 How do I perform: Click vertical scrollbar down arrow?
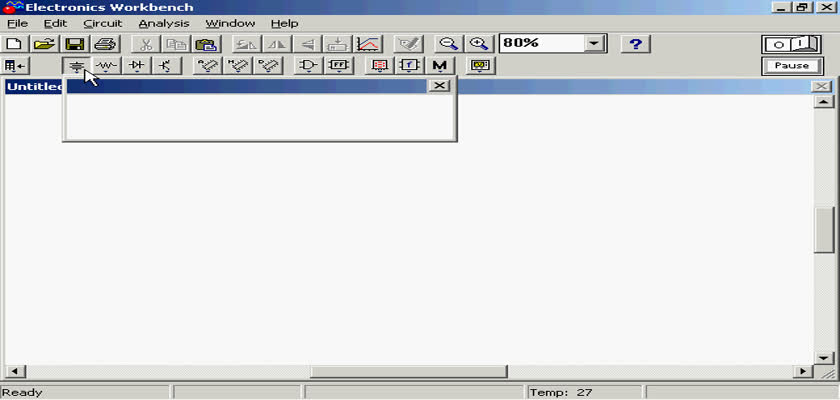tap(823, 358)
